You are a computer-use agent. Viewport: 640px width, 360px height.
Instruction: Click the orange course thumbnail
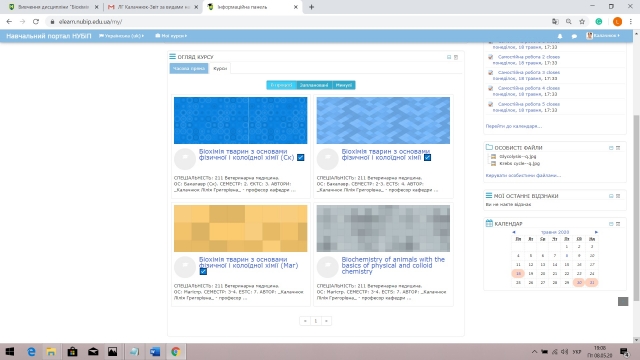tap(240, 228)
